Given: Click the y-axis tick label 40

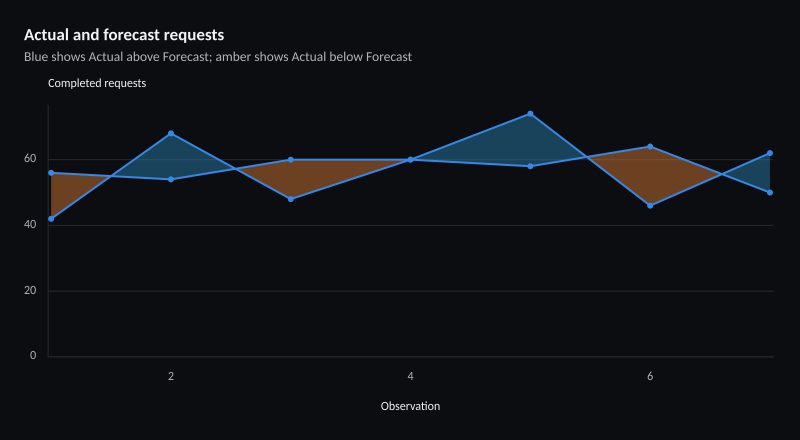Looking at the screenshot, I should point(31,225).
